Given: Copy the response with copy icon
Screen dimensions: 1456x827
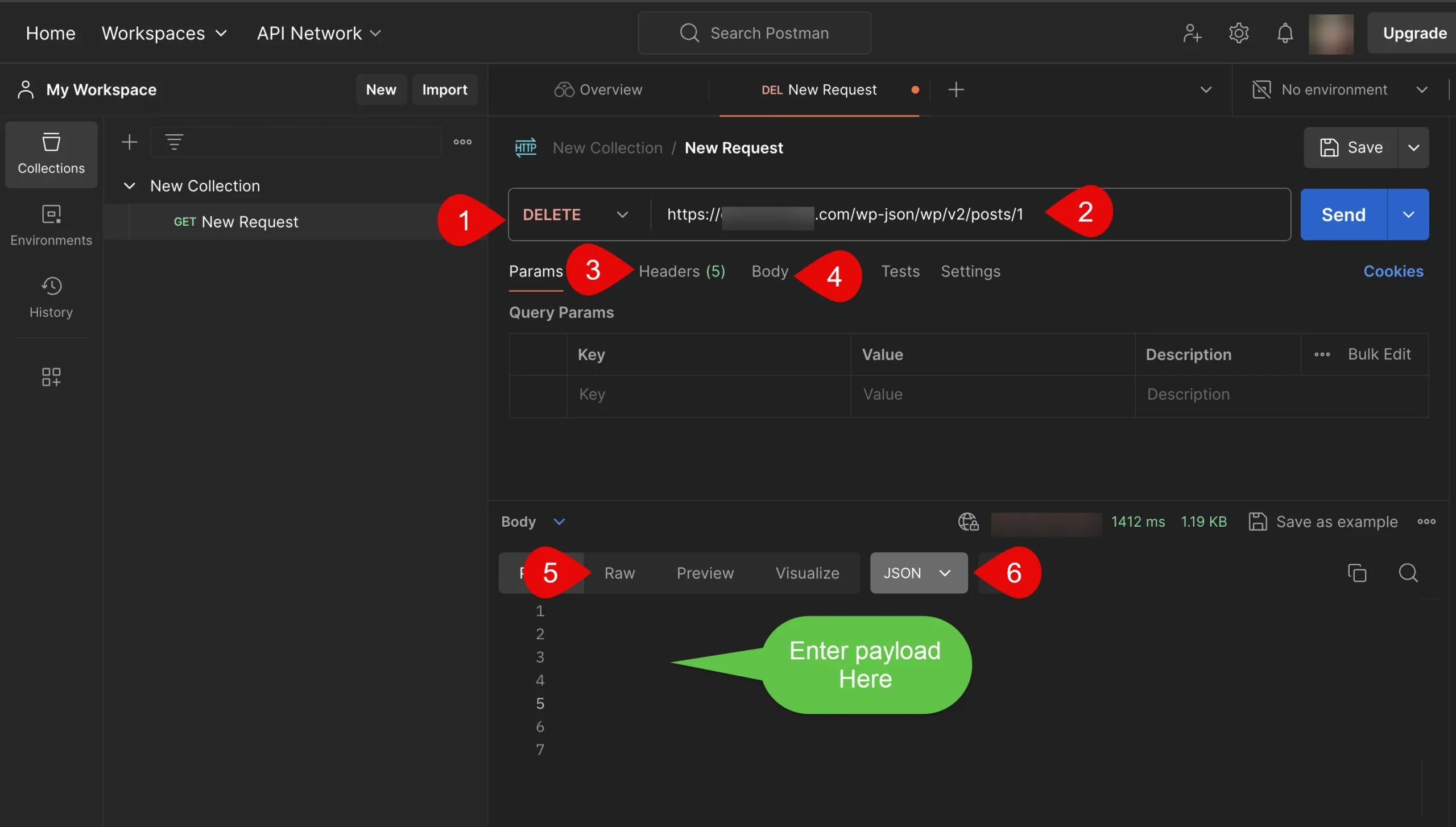Looking at the screenshot, I should click(1357, 573).
